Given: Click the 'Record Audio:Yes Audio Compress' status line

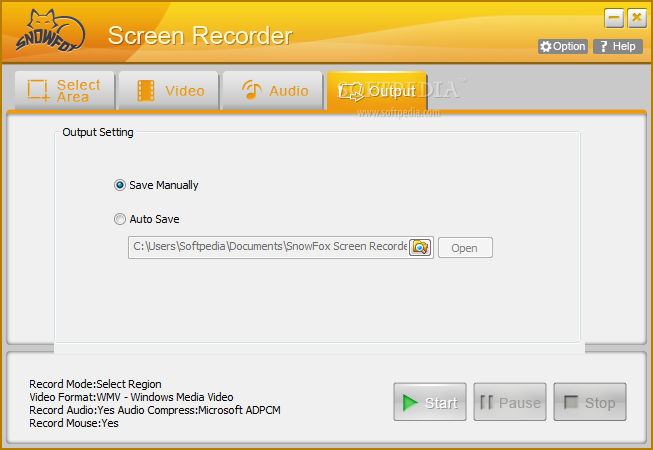Looking at the screenshot, I should pyautogui.click(x=155, y=410).
